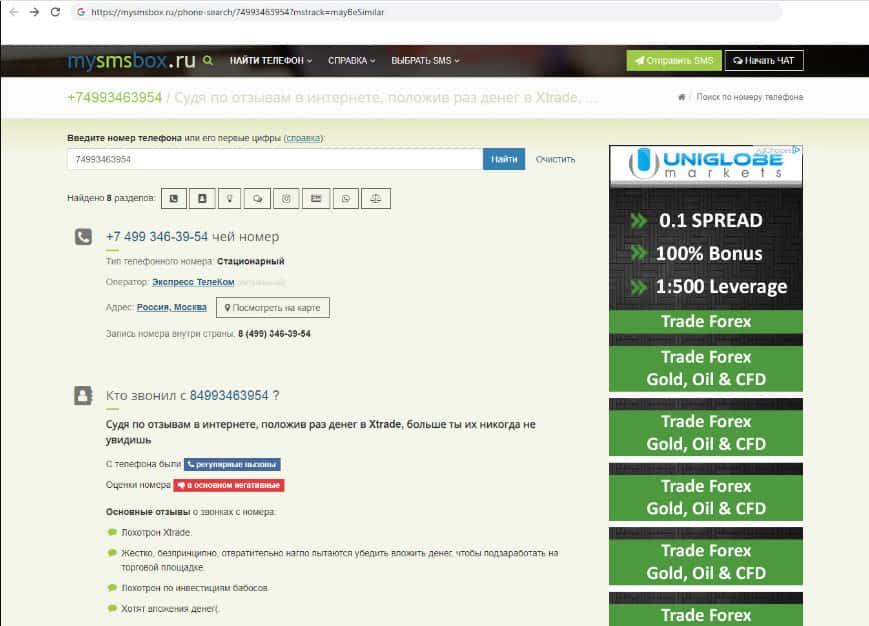Open +7 499 346-39-54 number link
Screen dimensions: 869x626
tap(157, 237)
